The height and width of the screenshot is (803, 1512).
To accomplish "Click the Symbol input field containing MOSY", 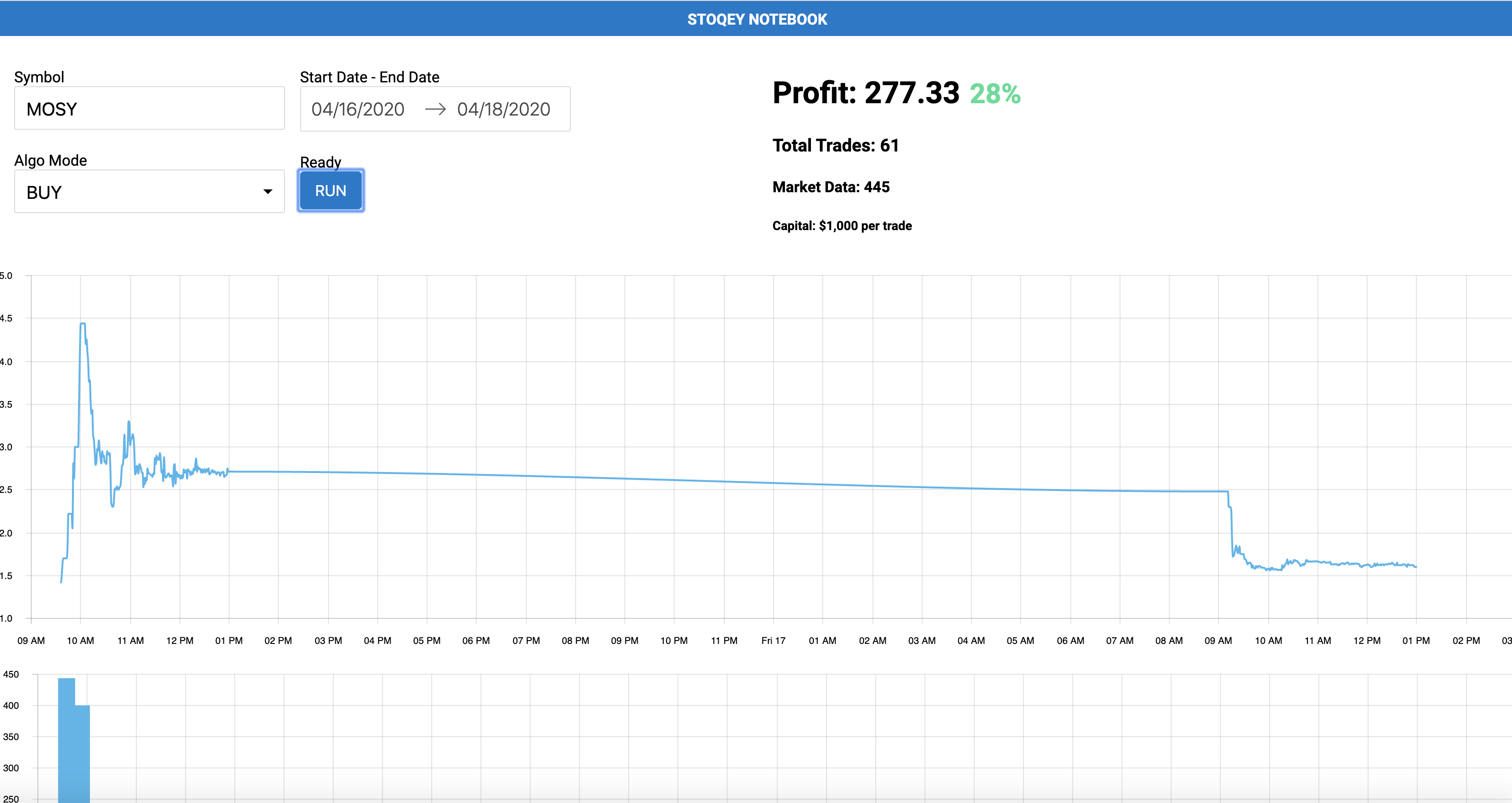I will 149,109.
